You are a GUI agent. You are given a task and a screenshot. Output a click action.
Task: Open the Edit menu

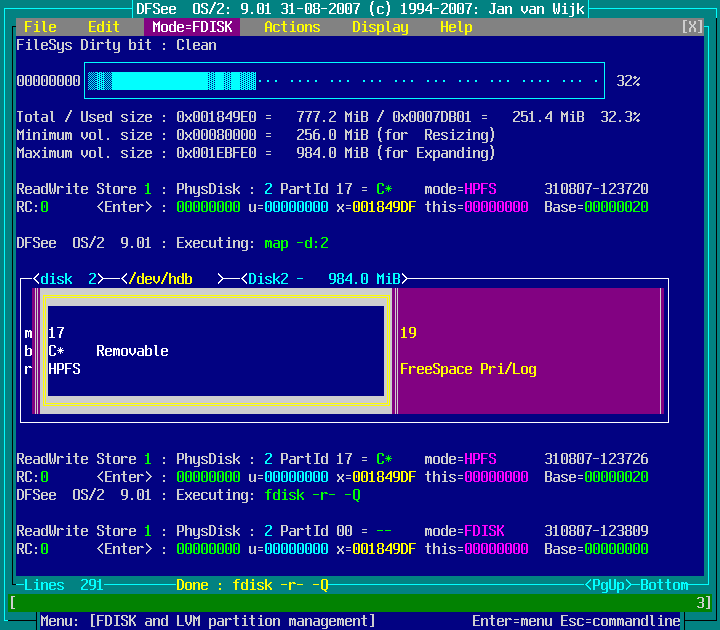click(x=104, y=27)
